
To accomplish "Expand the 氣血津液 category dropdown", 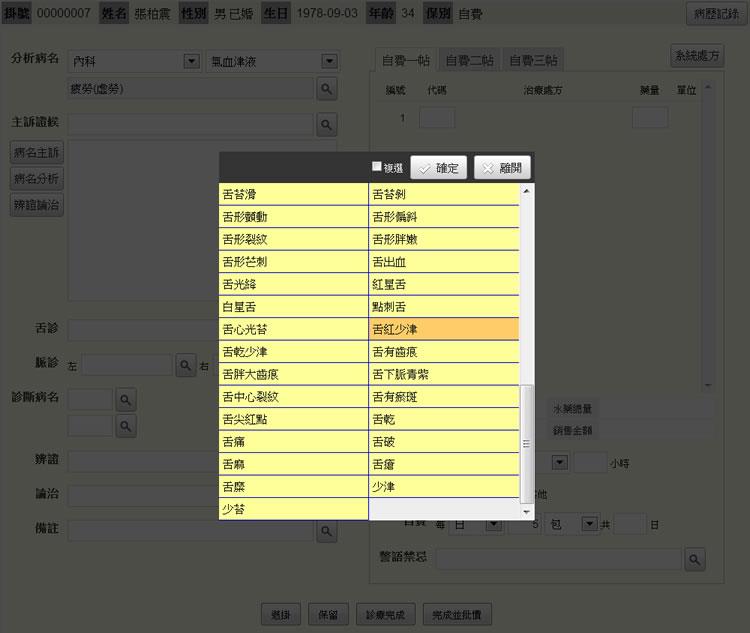I will tap(329, 62).
